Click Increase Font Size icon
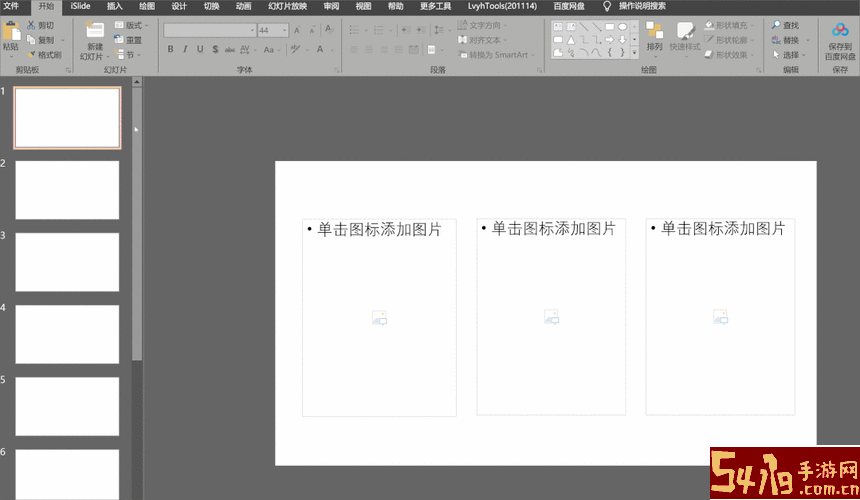 coord(297,30)
